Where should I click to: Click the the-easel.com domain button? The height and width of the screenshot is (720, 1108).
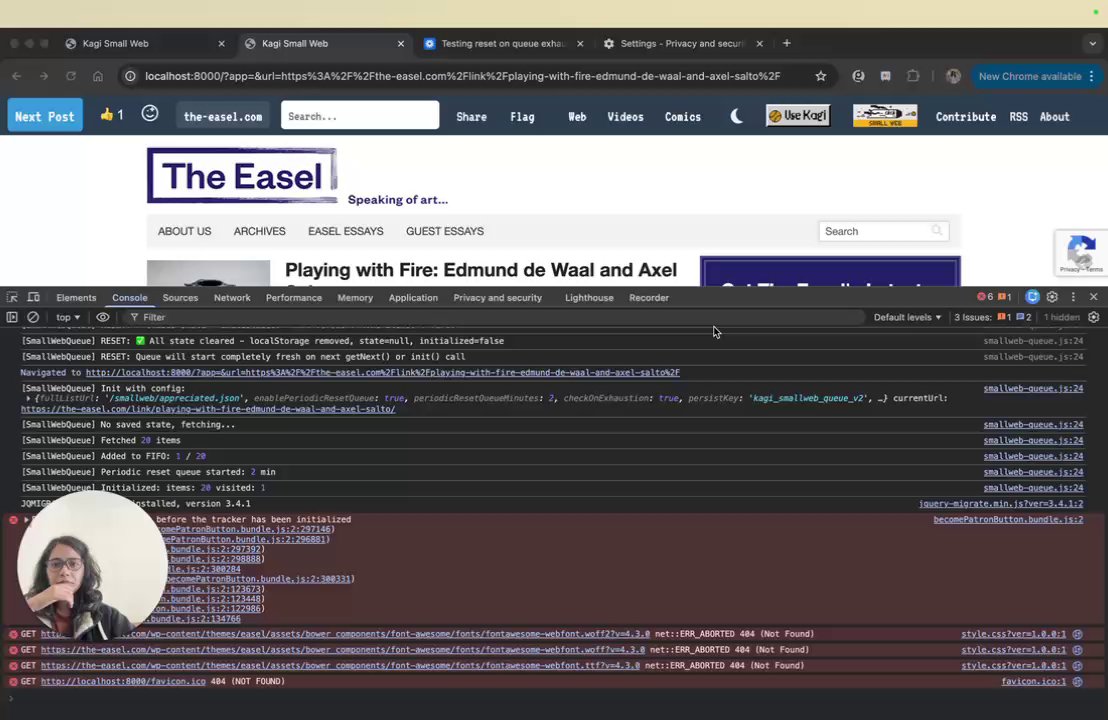point(223,116)
